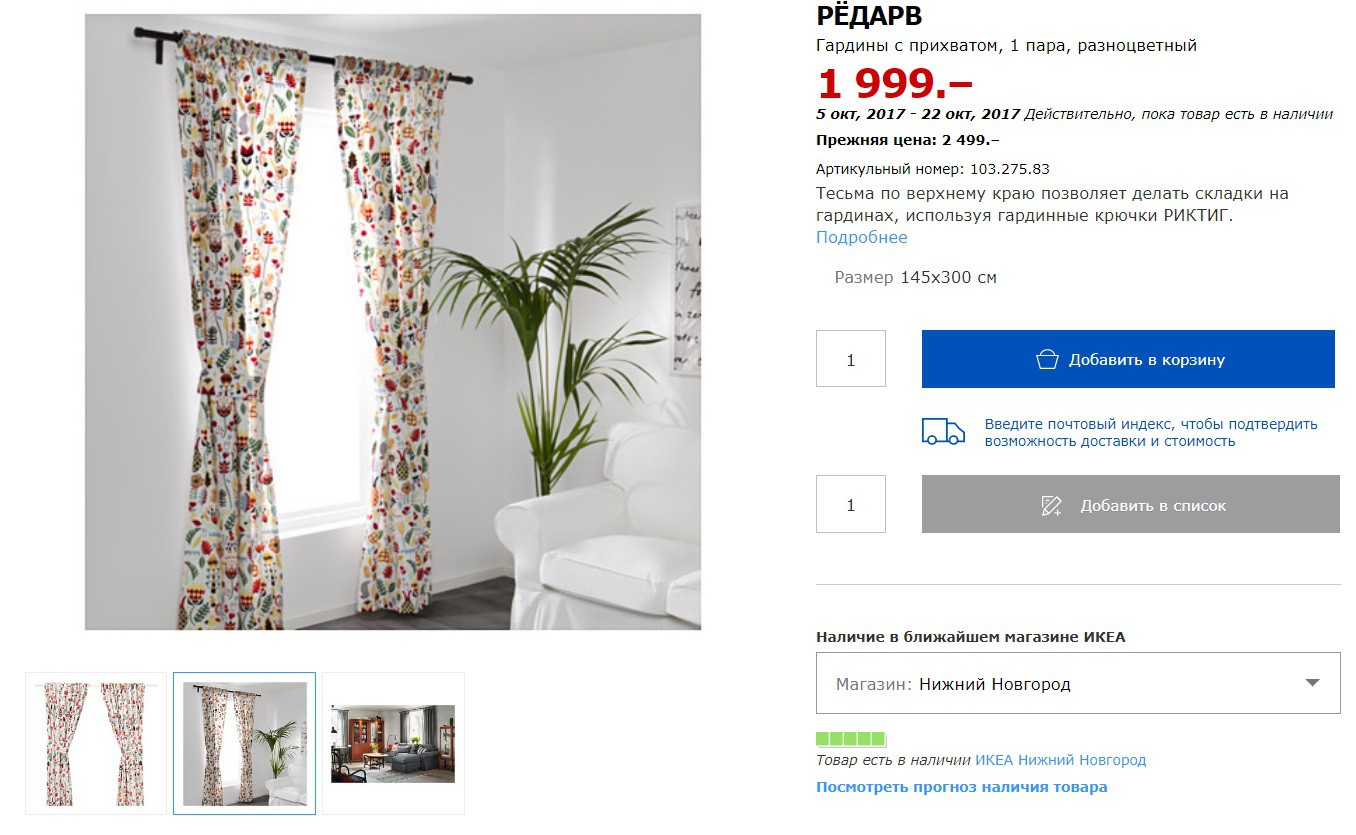The height and width of the screenshot is (835, 1356).
Task: Click the РЁДАРВ product title
Action: tap(869, 16)
